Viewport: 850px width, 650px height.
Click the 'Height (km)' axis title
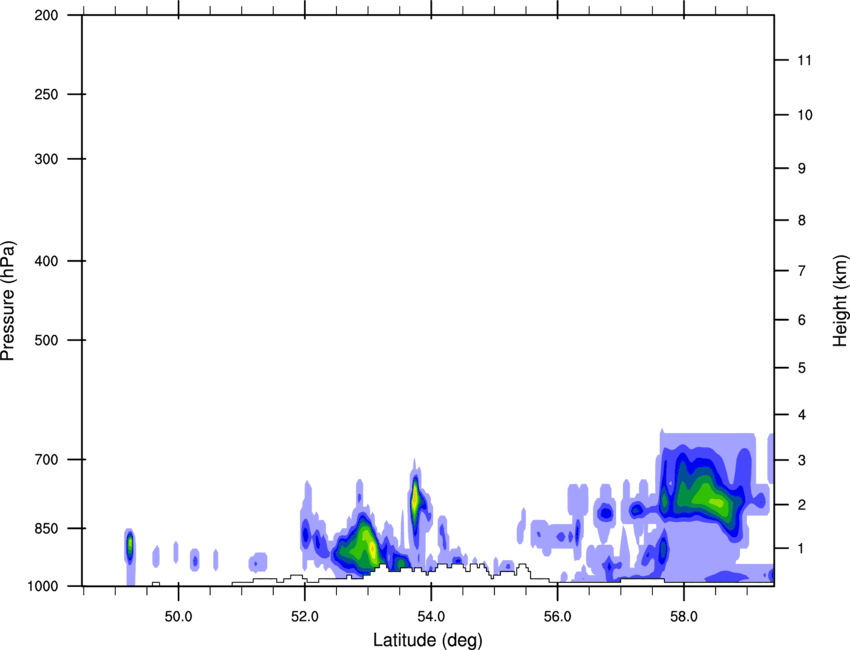click(840, 300)
